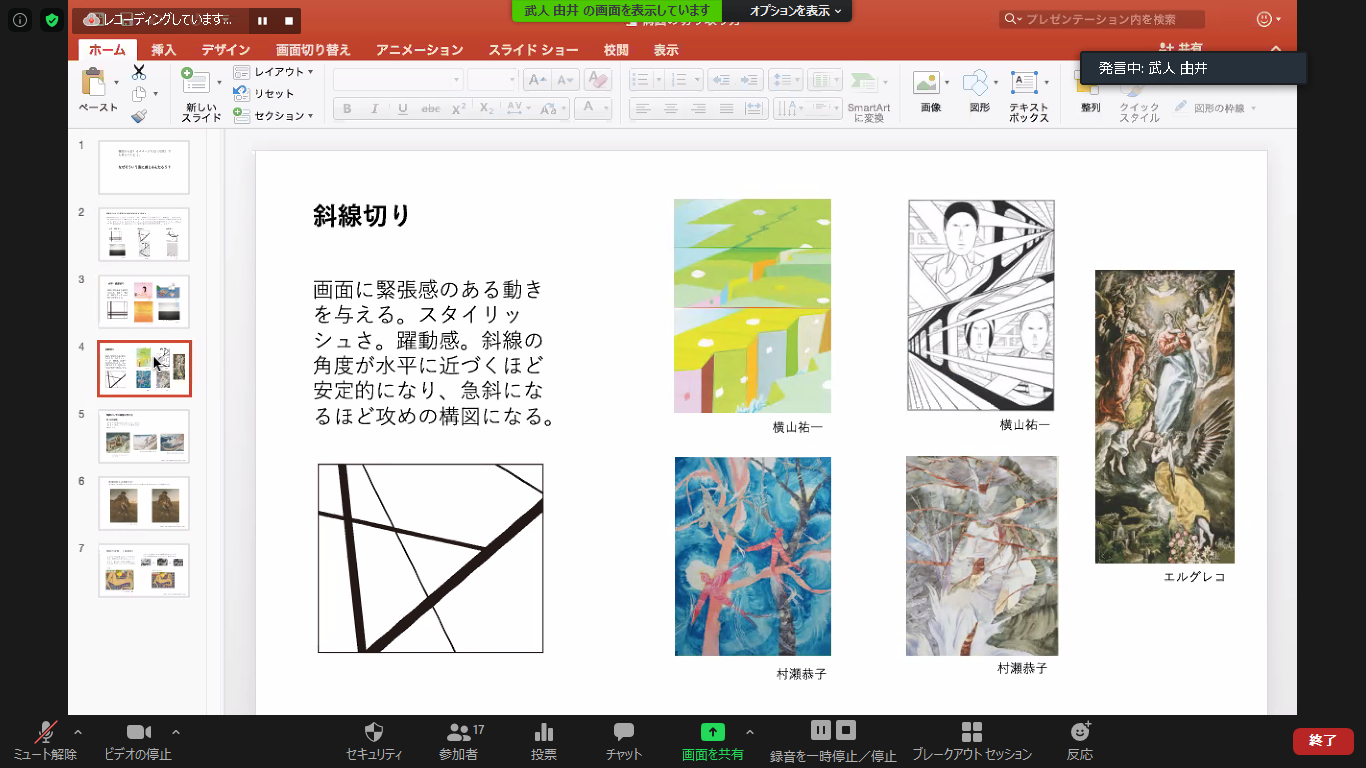Click the green encryption shield icon

click(51, 20)
